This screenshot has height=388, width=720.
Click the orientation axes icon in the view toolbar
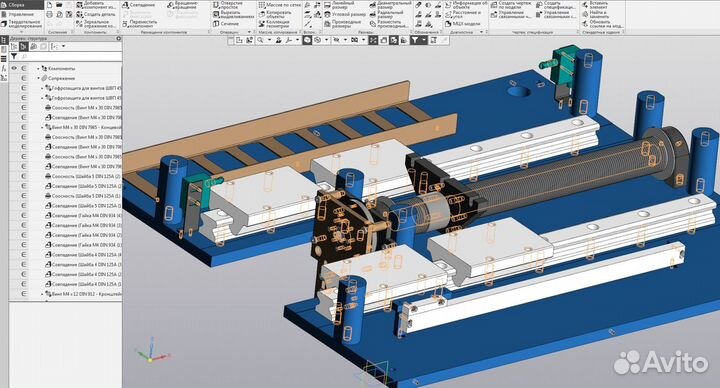pos(289,40)
